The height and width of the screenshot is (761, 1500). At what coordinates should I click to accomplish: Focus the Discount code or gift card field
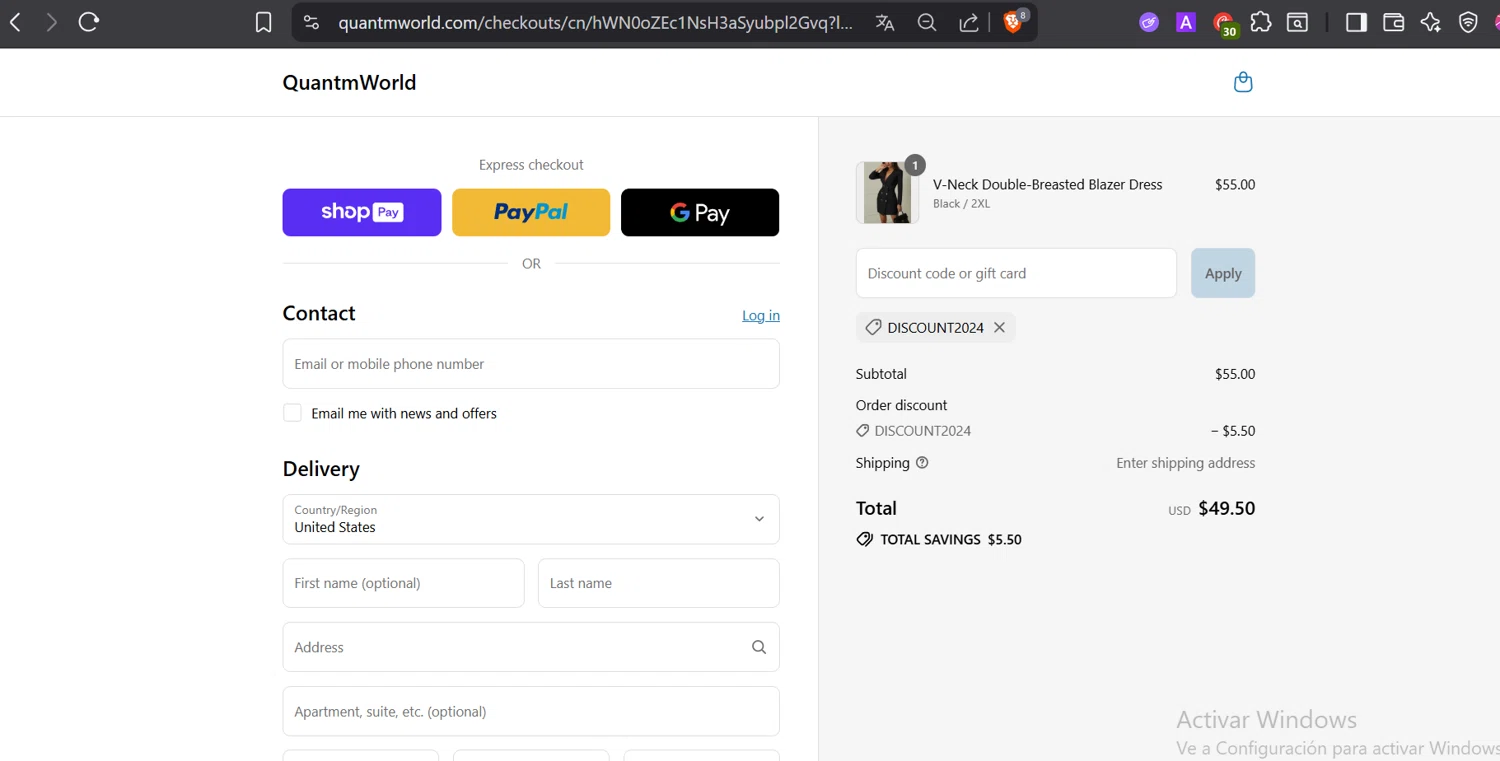click(x=1016, y=273)
